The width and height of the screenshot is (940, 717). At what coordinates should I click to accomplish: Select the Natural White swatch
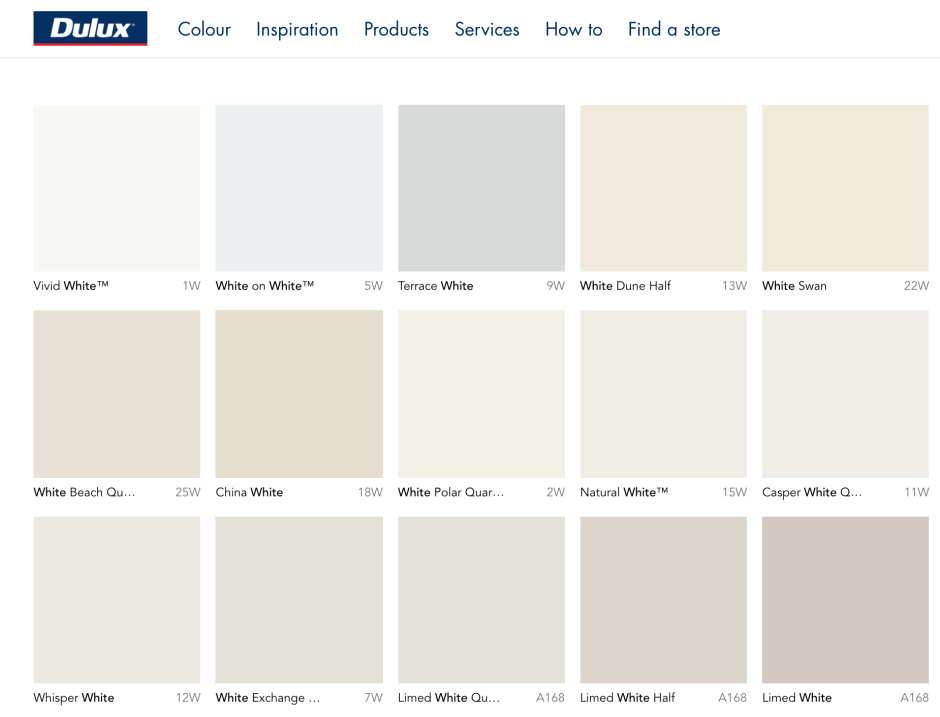pyautogui.click(x=663, y=393)
